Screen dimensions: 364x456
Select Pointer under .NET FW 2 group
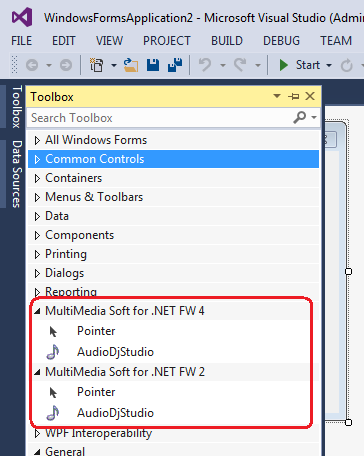click(96, 392)
